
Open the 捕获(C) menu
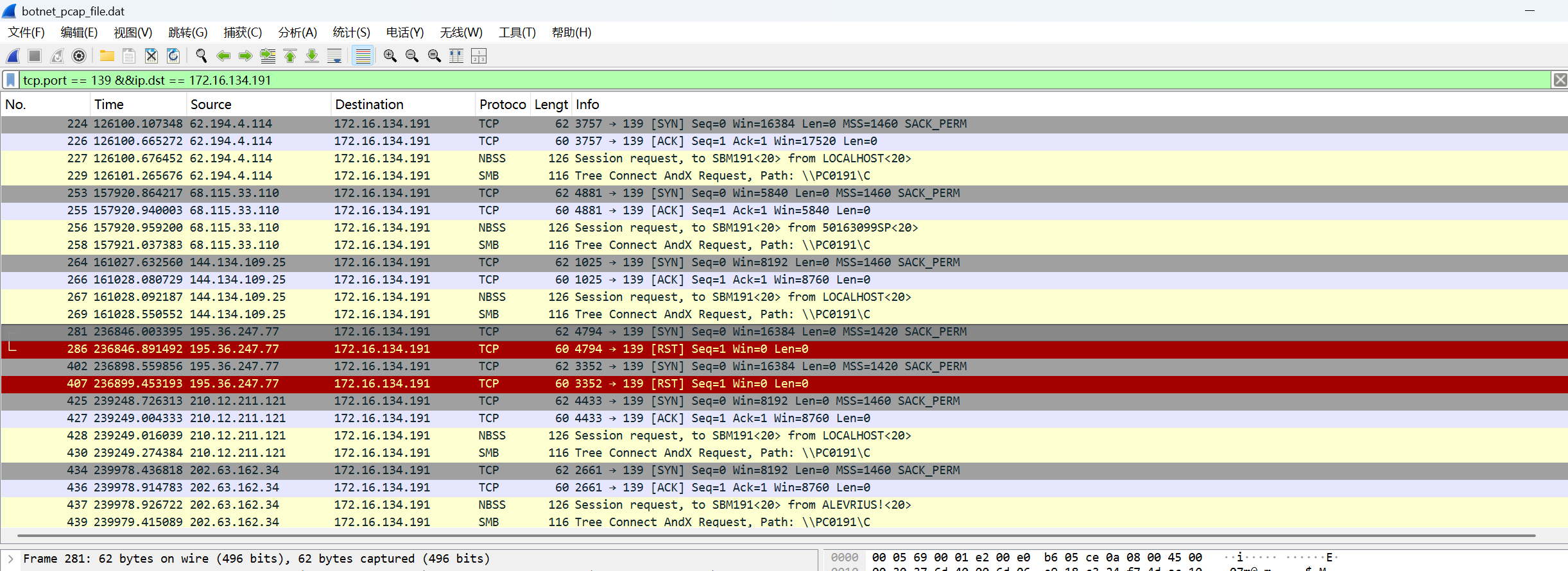pyautogui.click(x=243, y=33)
